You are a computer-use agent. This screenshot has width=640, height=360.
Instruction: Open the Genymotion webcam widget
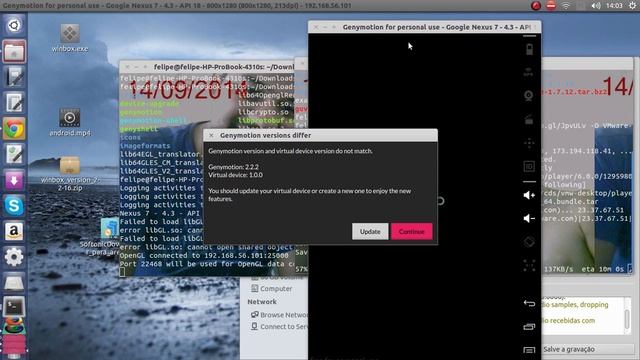pyautogui.click(x=529, y=96)
